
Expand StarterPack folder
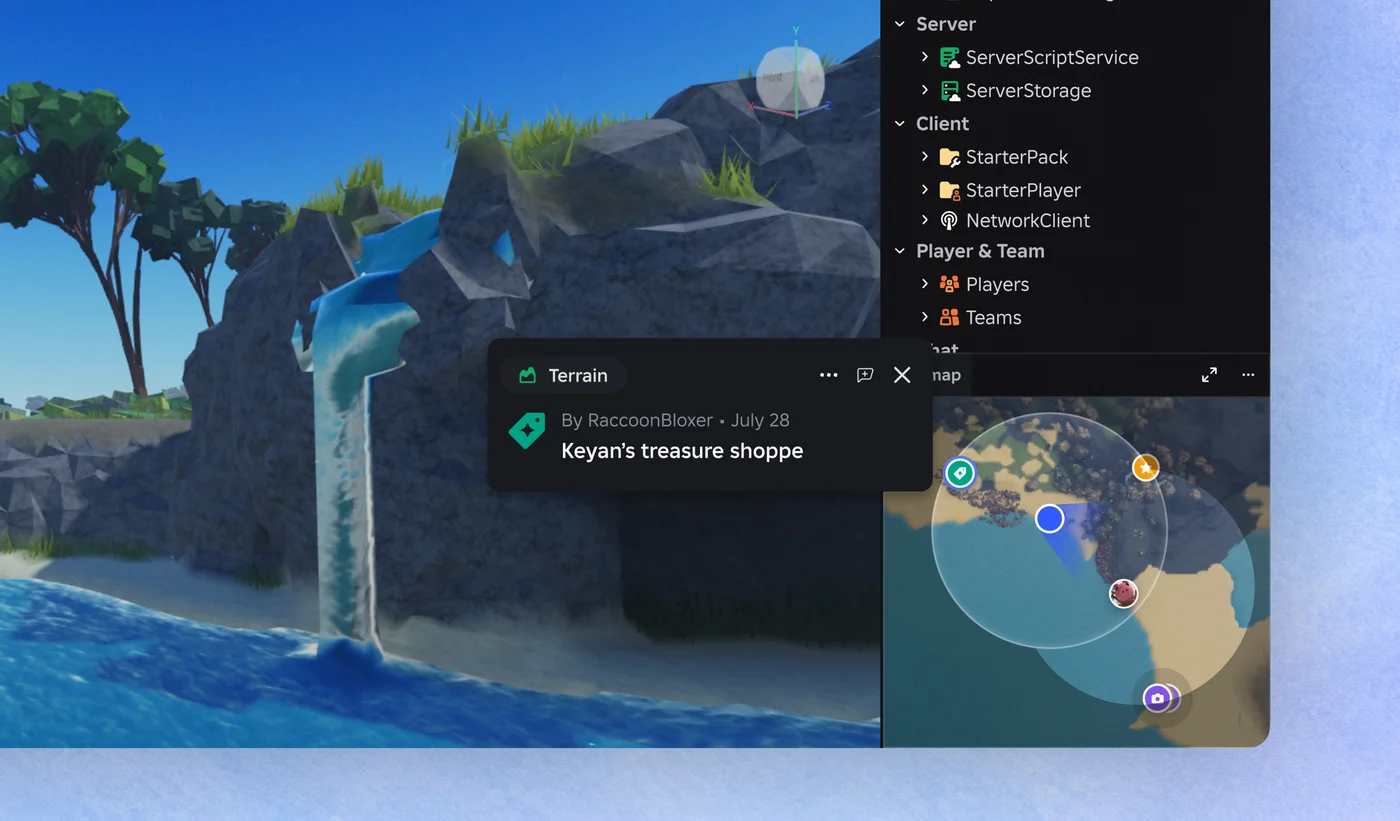pyautogui.click(x=925, y=156)
